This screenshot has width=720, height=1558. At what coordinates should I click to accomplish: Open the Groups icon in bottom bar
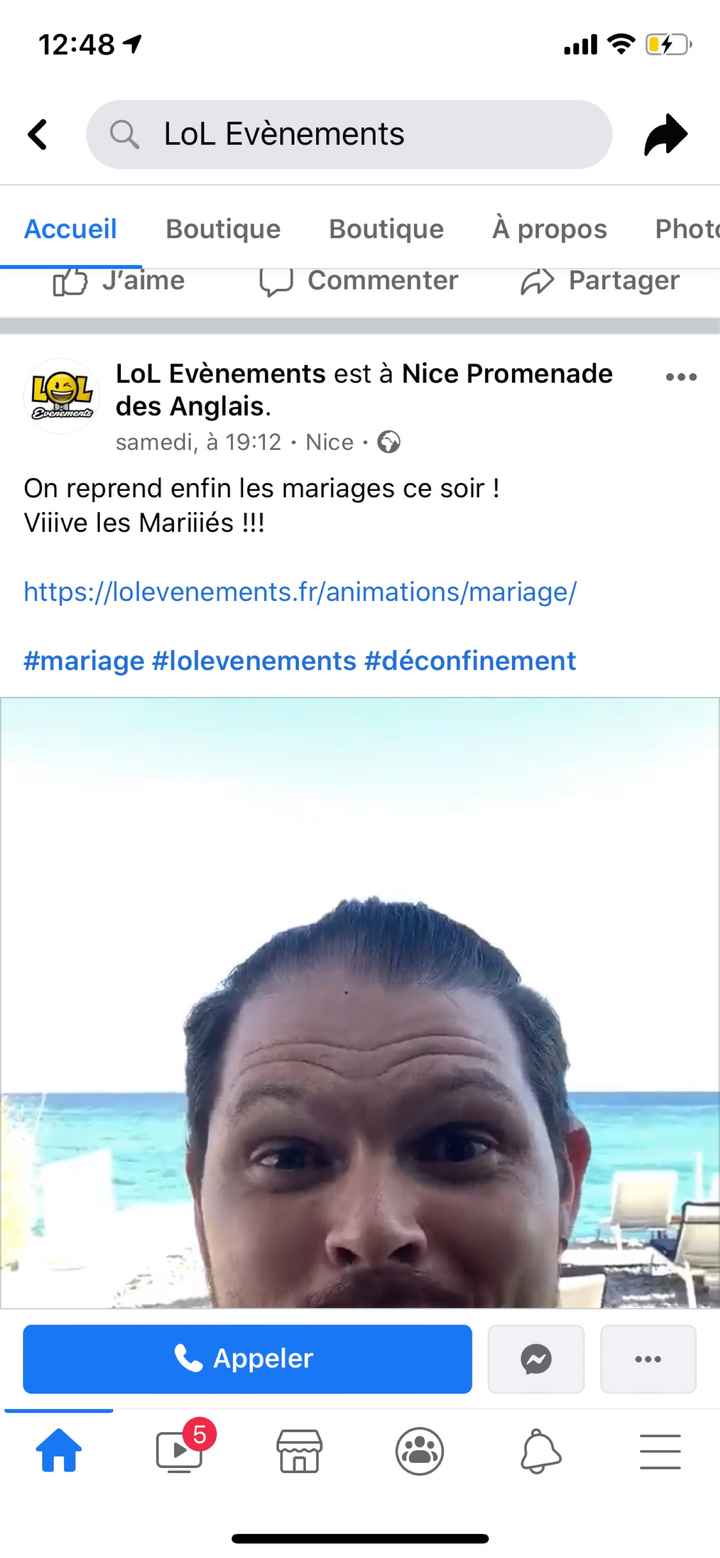(420, 1450)
